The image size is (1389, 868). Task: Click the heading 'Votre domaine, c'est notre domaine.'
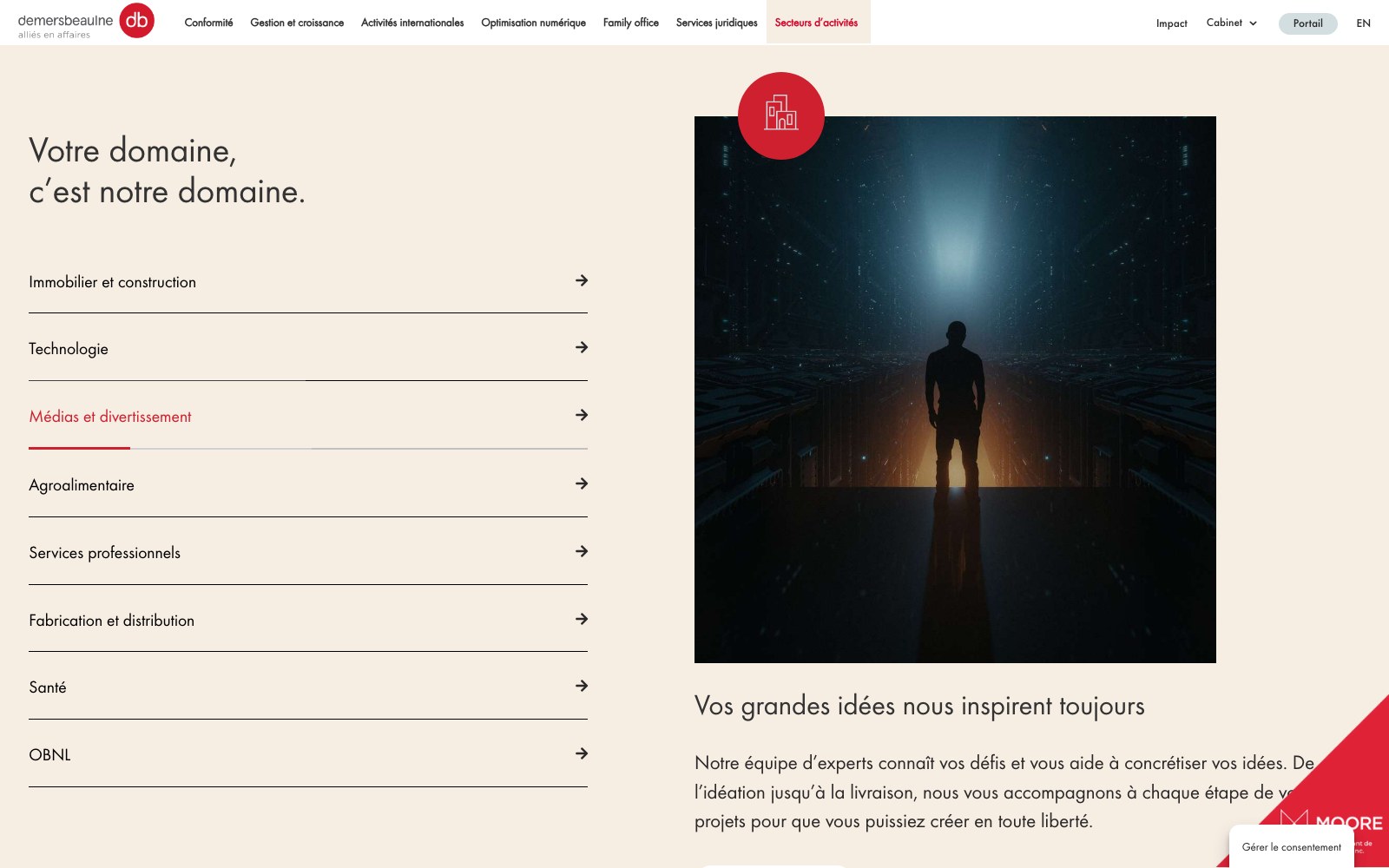(167, 171)
